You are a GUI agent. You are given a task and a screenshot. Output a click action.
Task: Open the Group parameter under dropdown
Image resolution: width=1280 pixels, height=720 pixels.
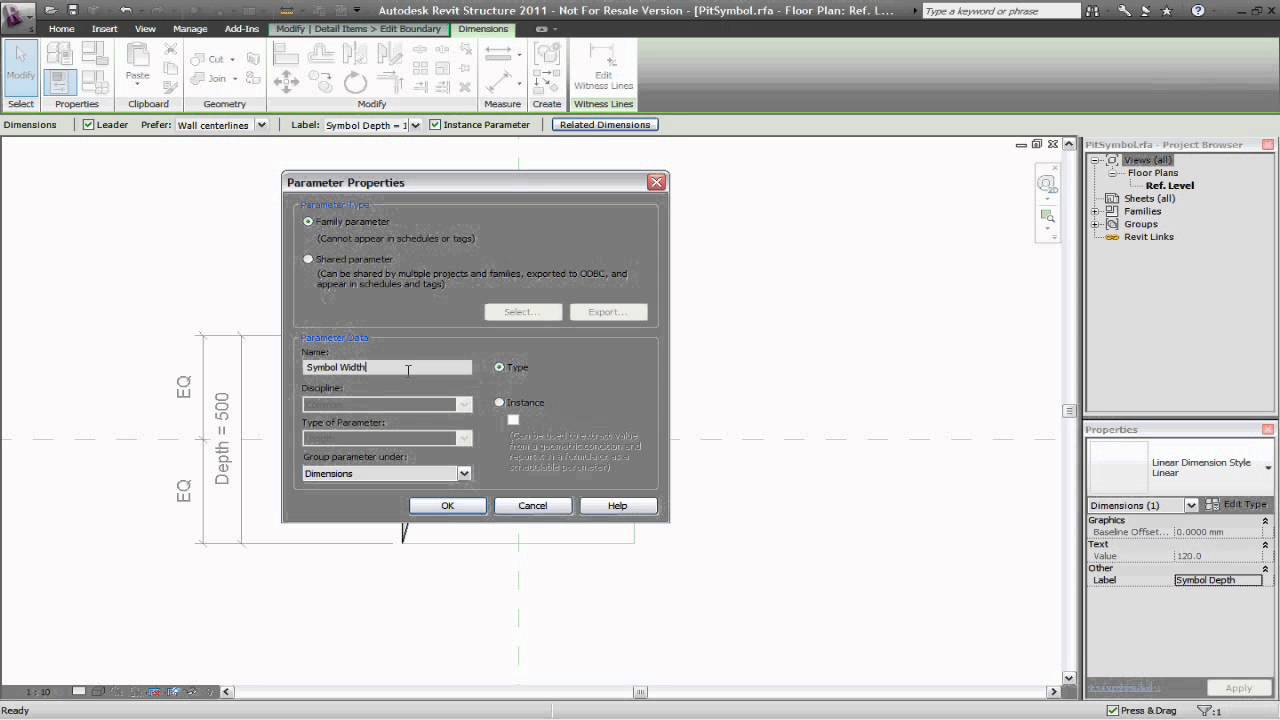[463, 473]
